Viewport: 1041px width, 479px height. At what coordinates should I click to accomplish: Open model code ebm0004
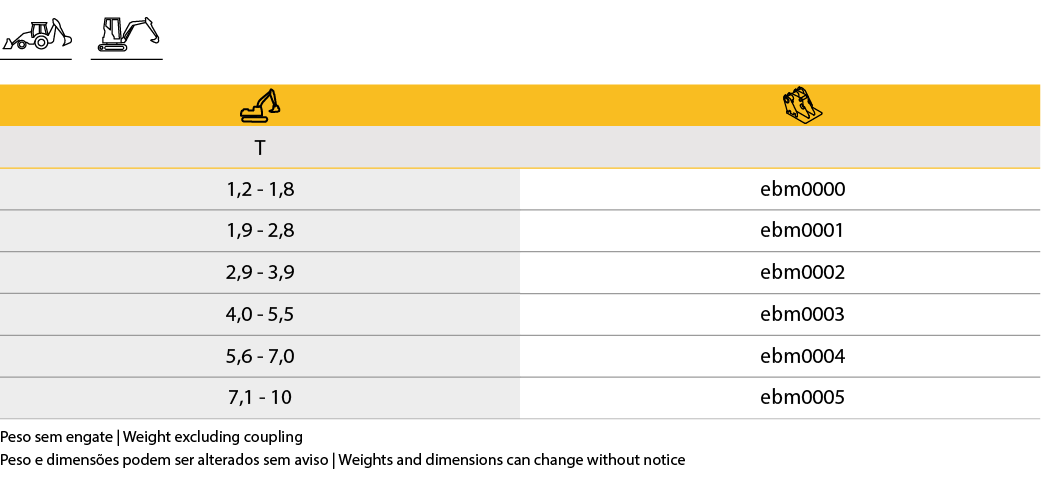pos(802,356)
